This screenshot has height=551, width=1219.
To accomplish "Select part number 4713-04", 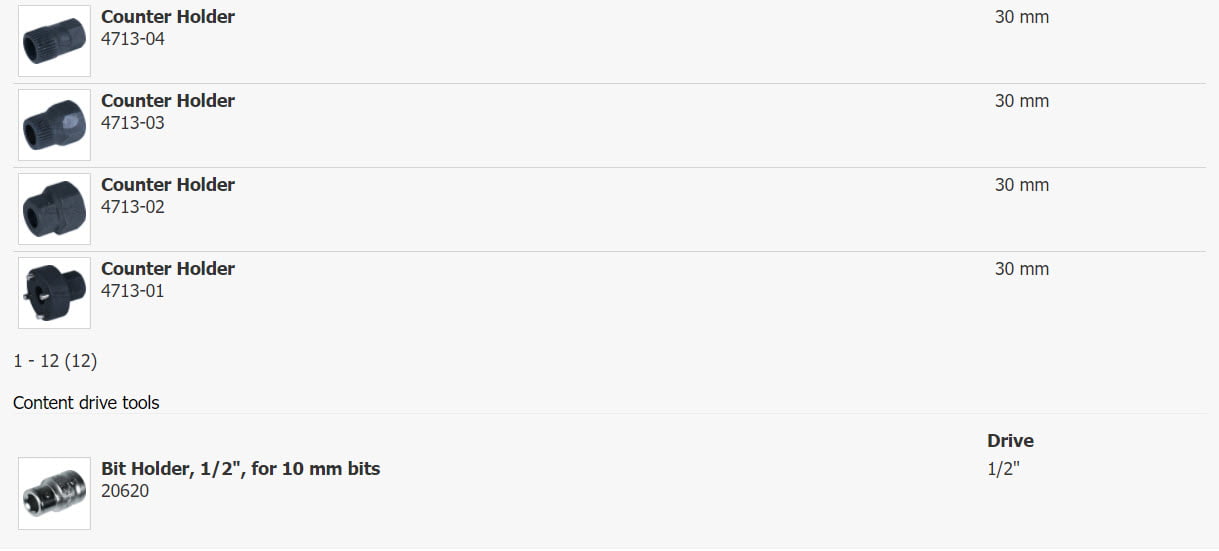I will [x=133, y=40].
